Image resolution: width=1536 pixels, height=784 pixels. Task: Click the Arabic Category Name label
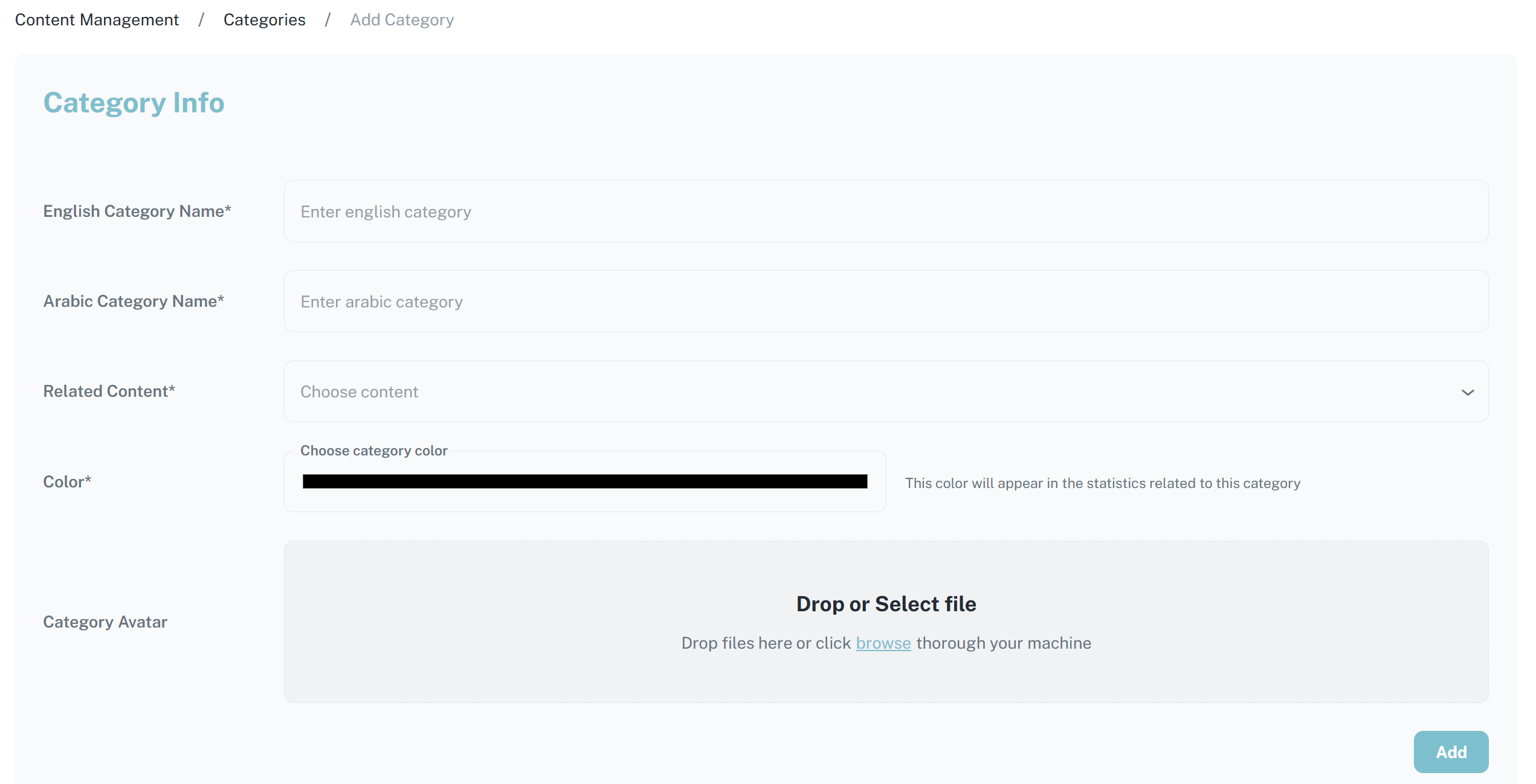point(134,301)
